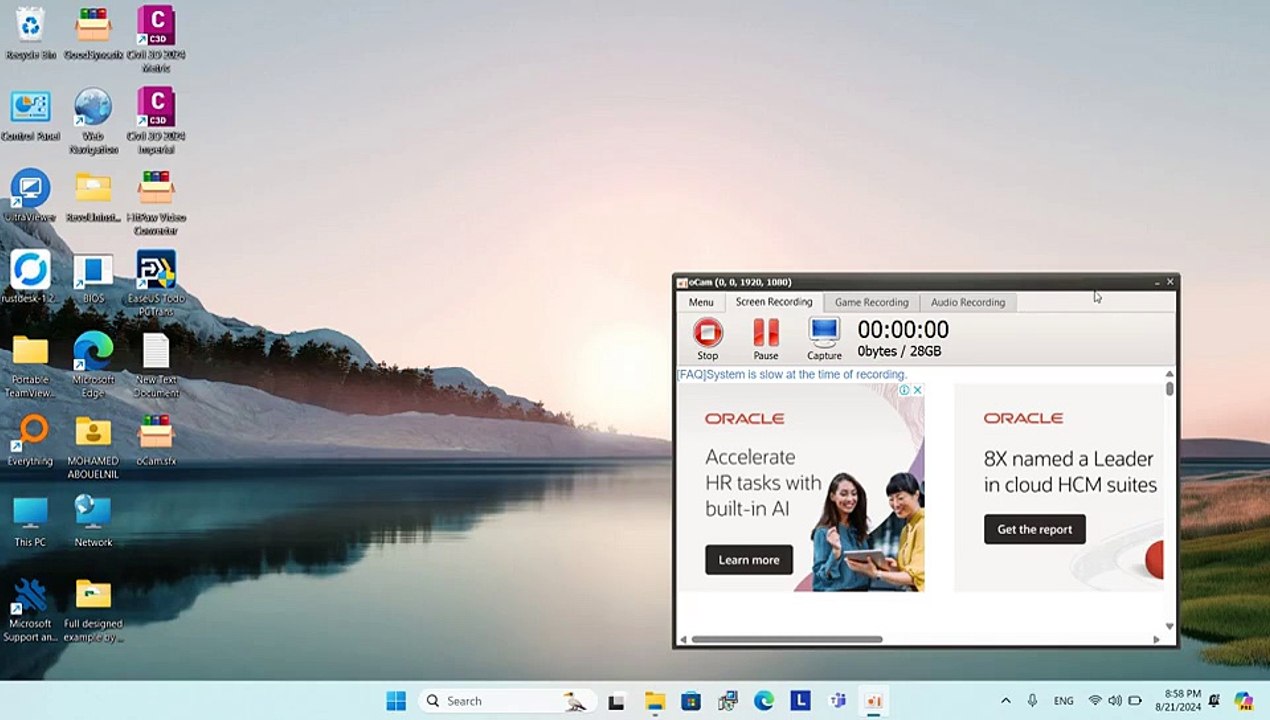This screenshot has width=1270, height=720.
Task: Switch to Game Recording tab
Action: (872, 302)
